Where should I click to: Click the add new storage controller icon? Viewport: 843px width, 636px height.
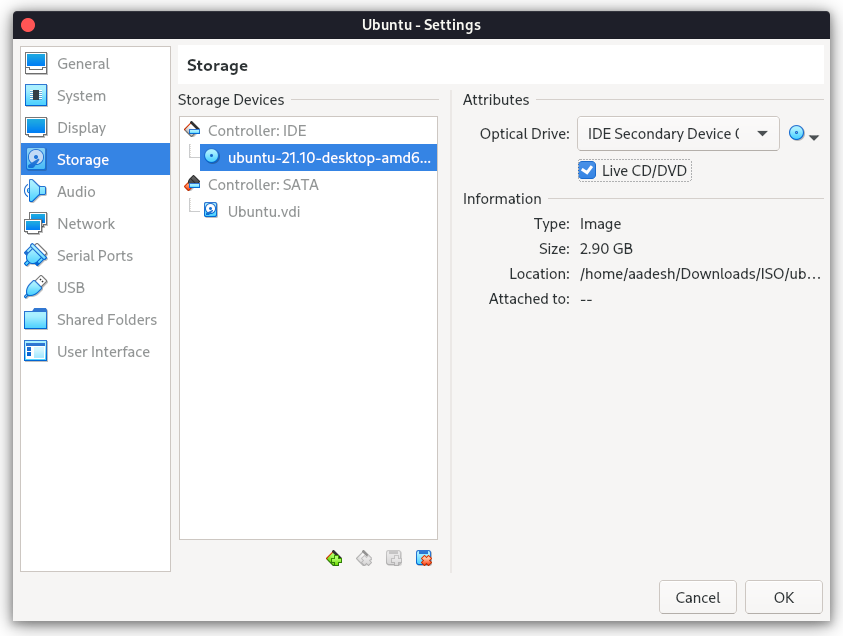click(334, 558)
